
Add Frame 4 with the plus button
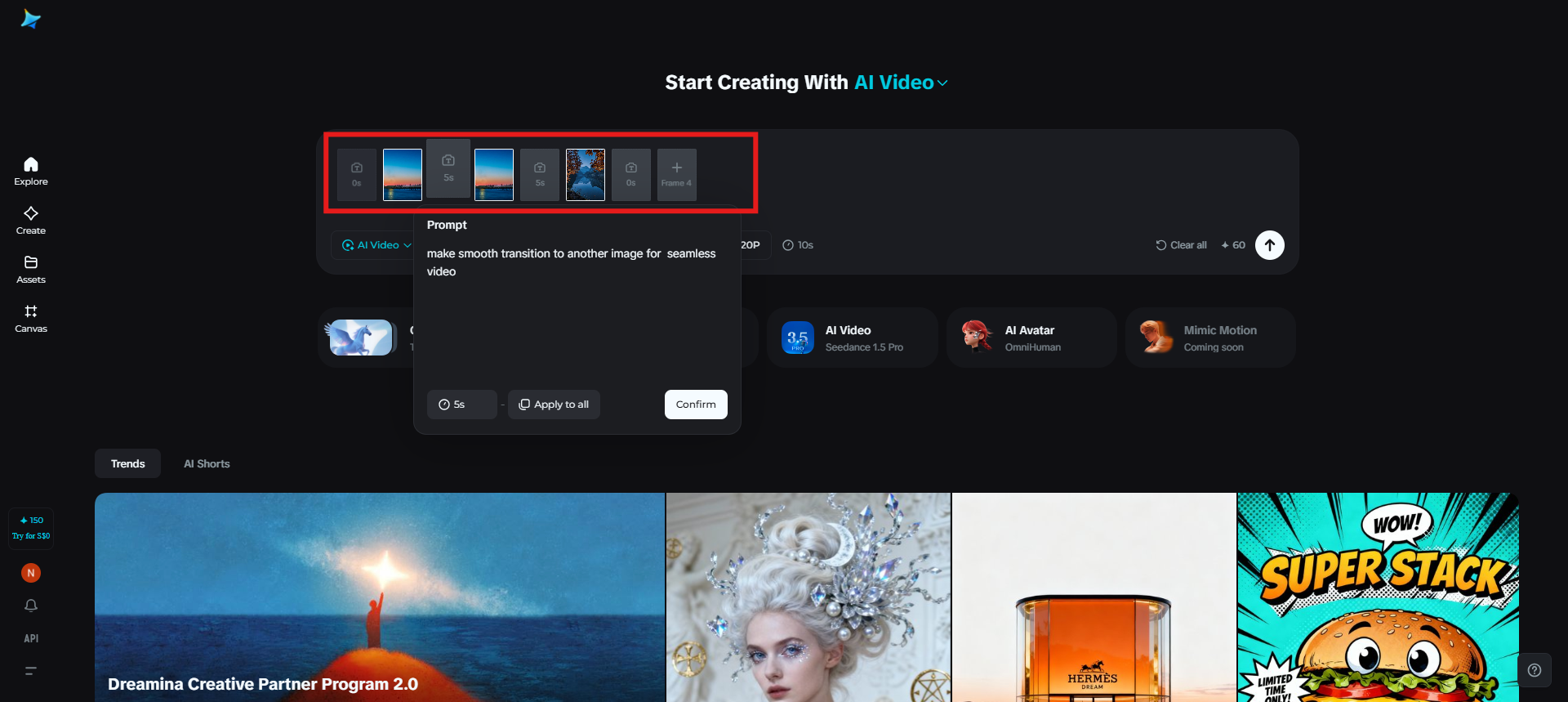[x=677, y=175]
